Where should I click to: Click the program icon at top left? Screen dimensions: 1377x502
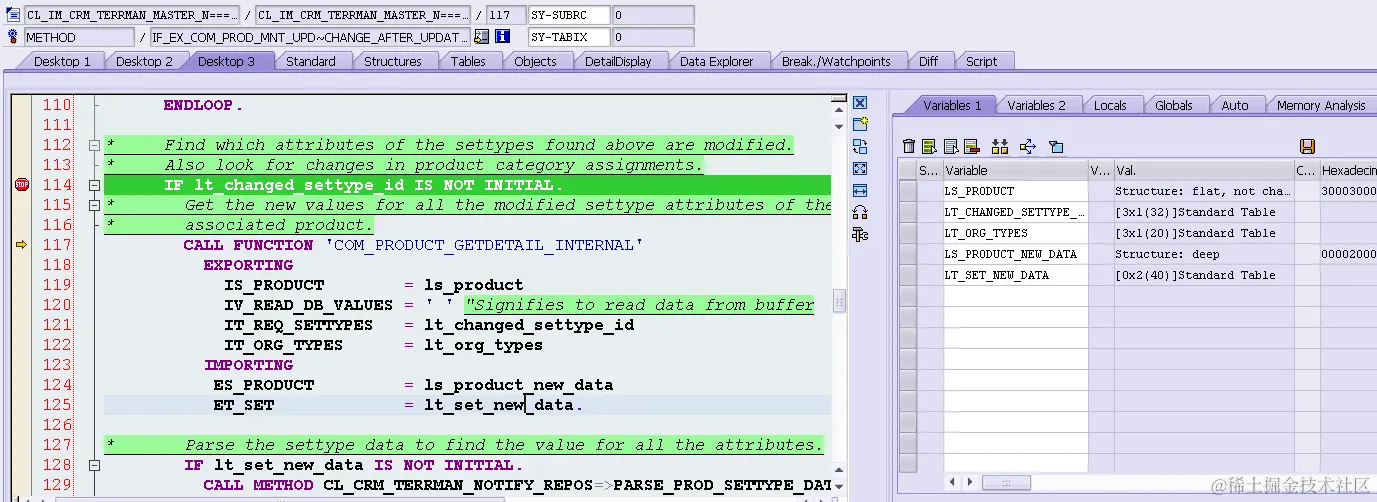coord(13,15)
